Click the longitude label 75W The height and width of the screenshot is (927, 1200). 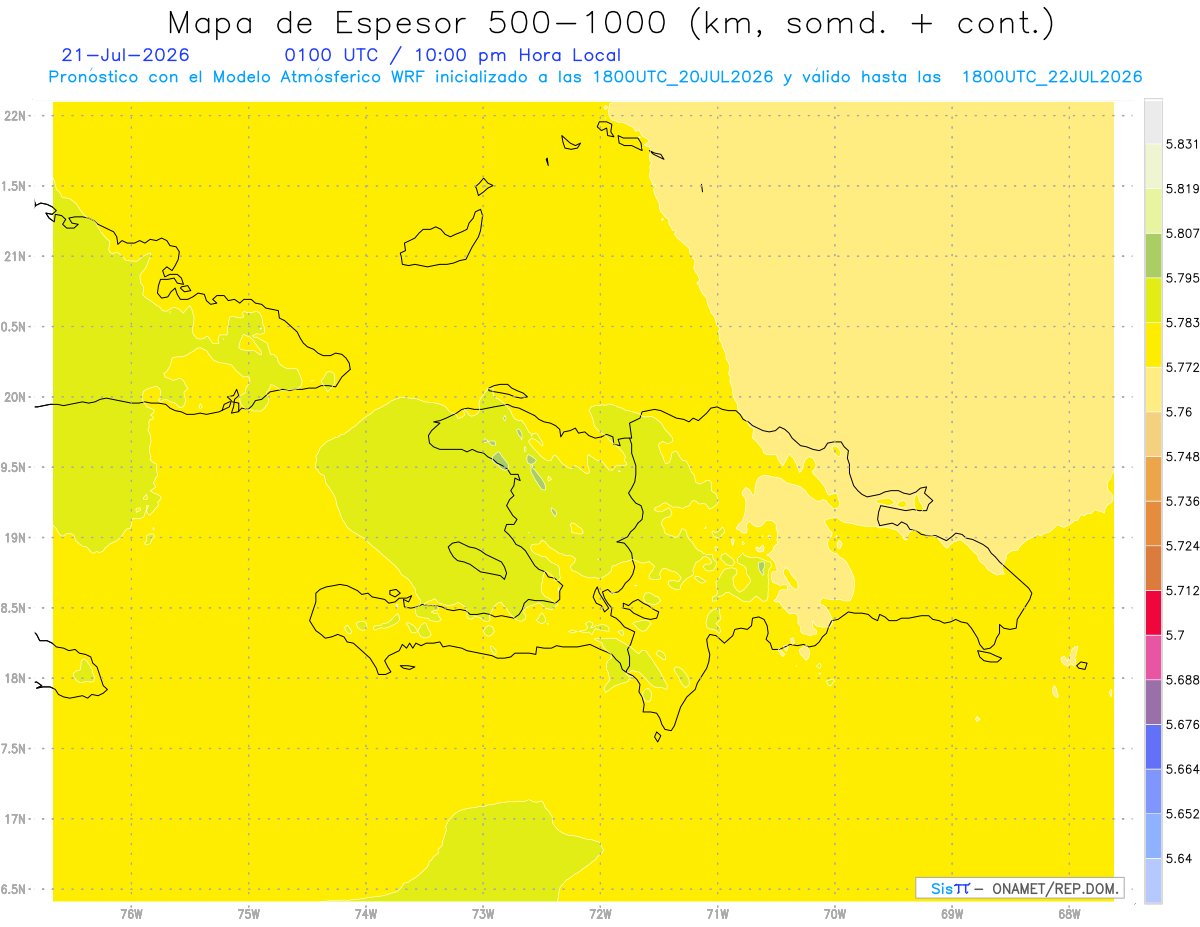(248, 913)
